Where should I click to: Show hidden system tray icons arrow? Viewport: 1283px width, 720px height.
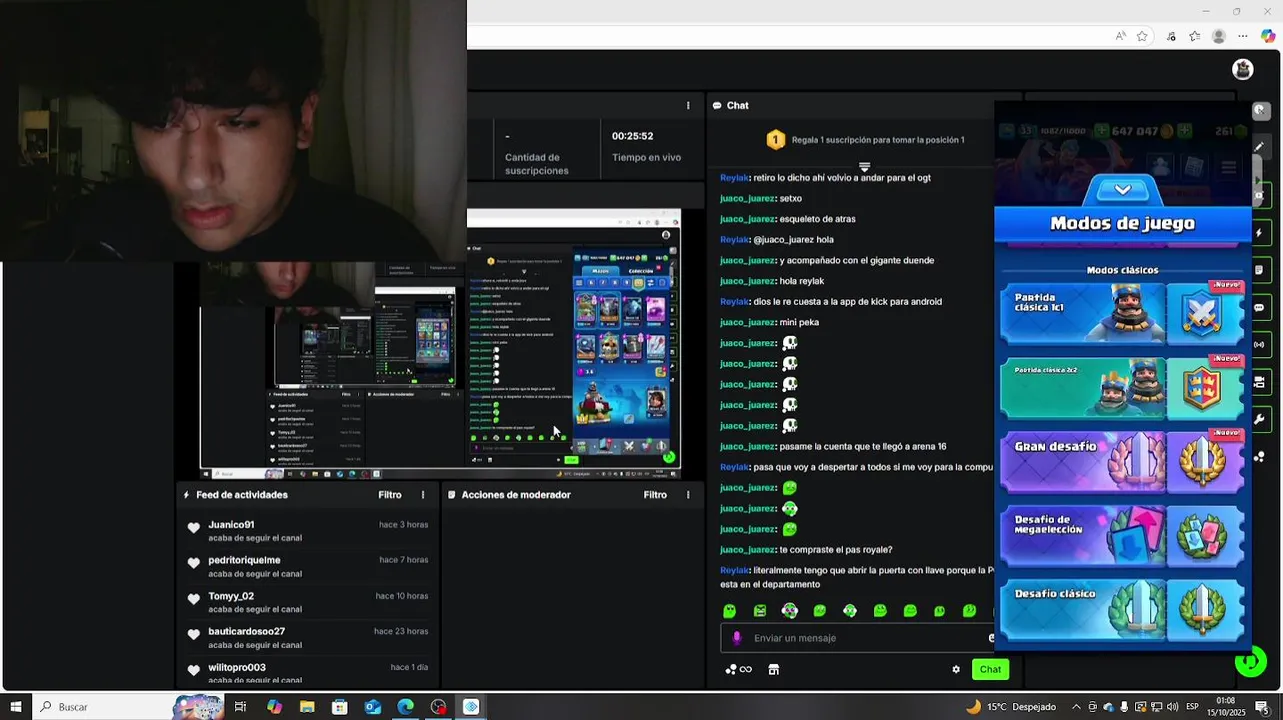click(x=1076, y=707)
